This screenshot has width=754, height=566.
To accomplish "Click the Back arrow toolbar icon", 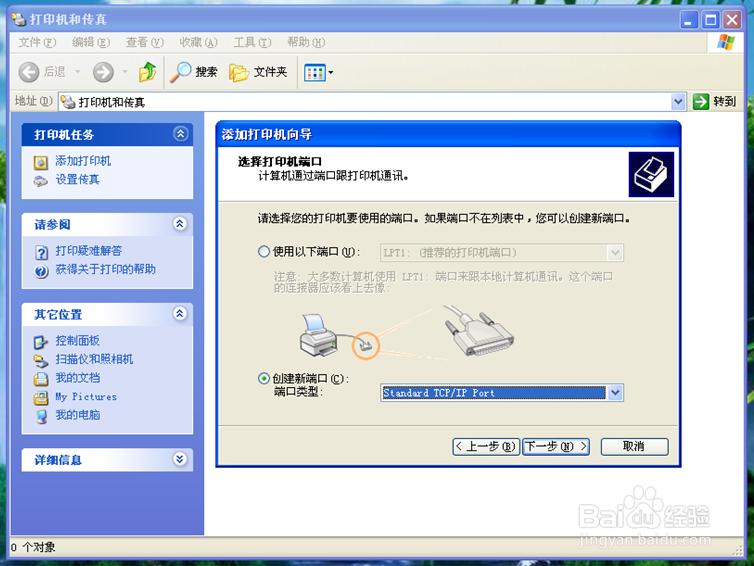I will tap(29, 72).
